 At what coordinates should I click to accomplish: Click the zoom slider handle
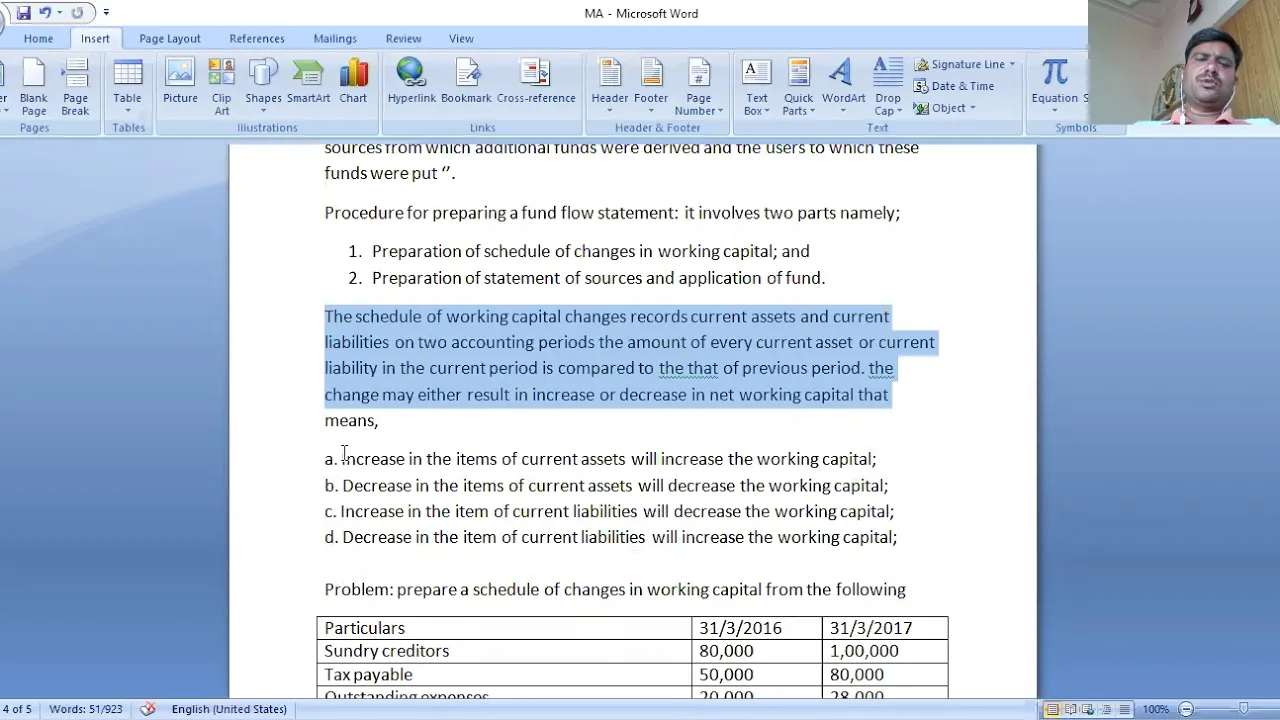tap(1243, 709)
